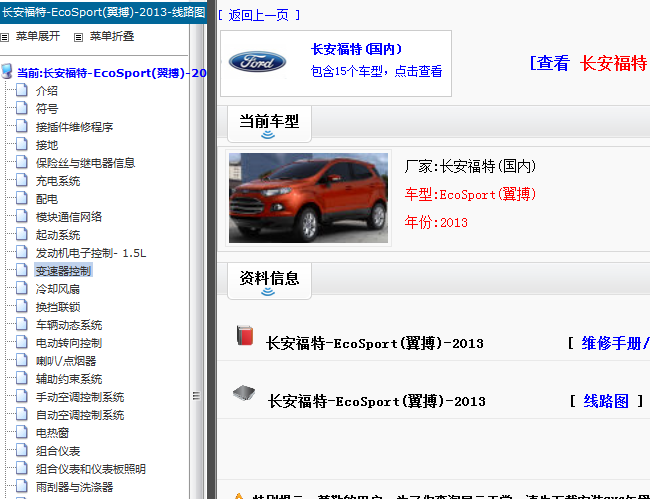650x499 pixels.
Task: Click document icon beside 冷却风扇
Action: [x=22, y=288]
